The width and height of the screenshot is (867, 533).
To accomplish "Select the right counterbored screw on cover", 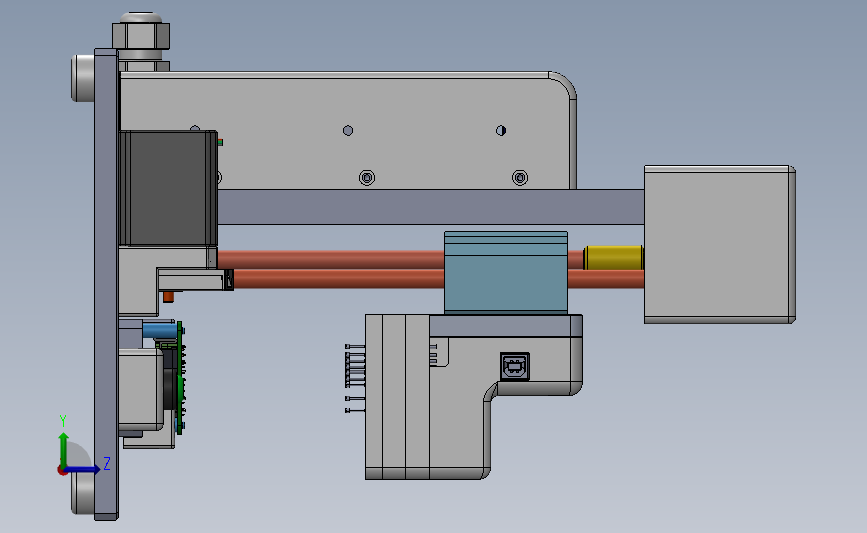I will point(520,177).
